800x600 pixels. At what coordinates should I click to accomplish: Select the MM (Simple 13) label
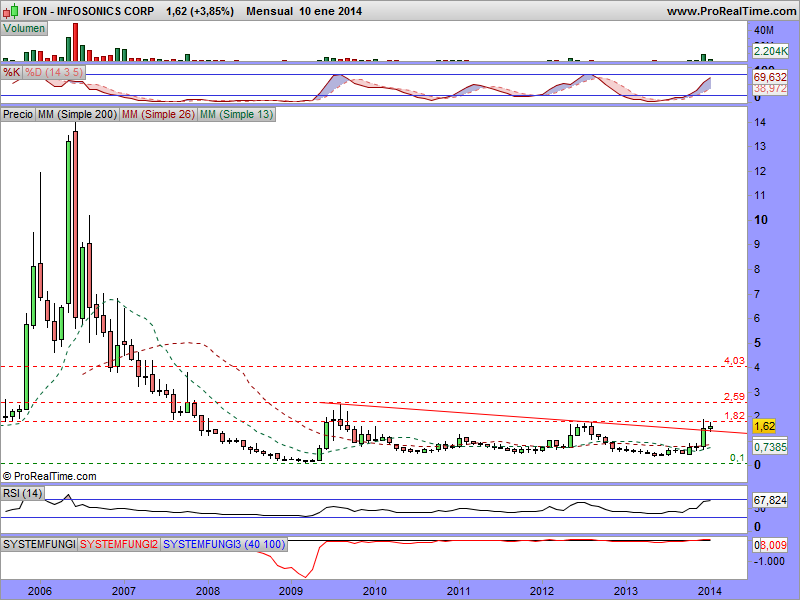click(x=236, y=114)
